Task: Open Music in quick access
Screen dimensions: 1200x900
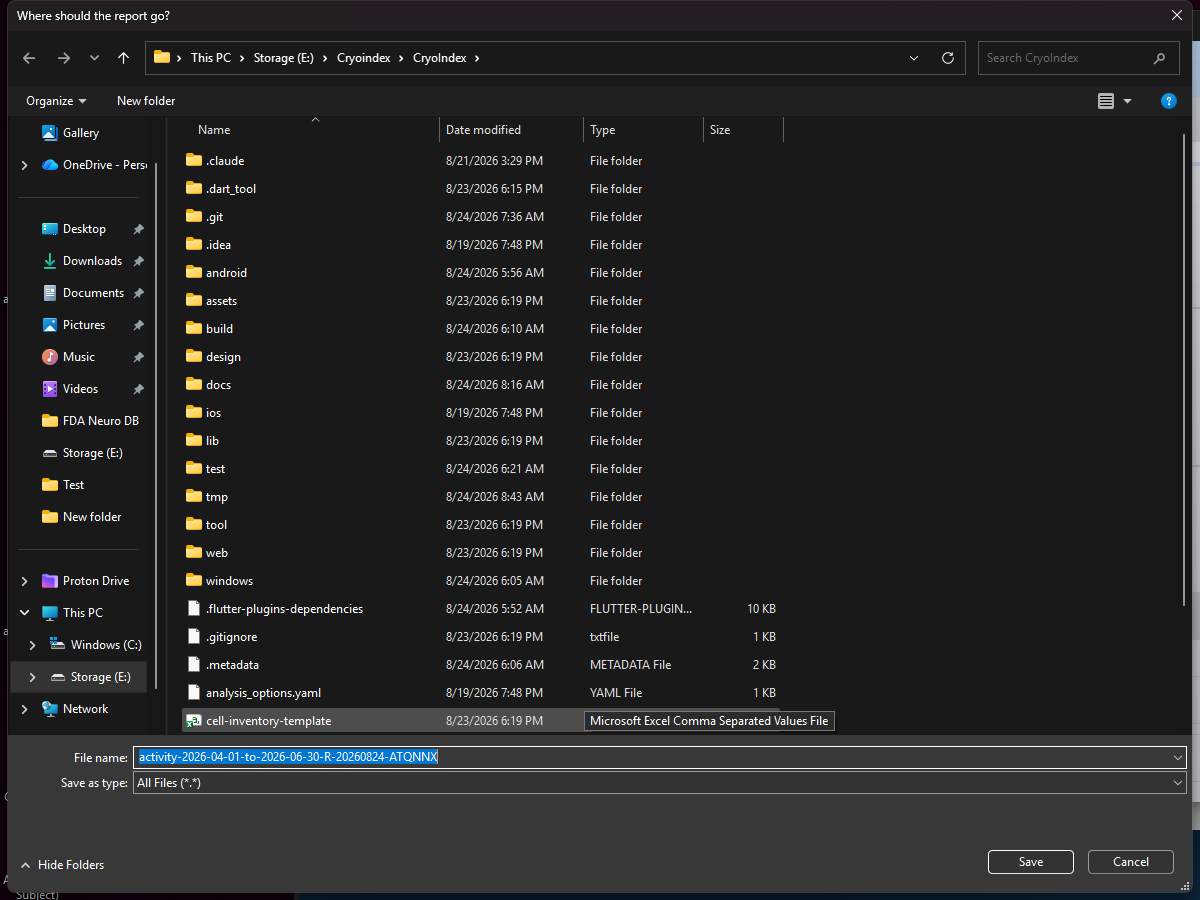Action: (x=79, y=357)
